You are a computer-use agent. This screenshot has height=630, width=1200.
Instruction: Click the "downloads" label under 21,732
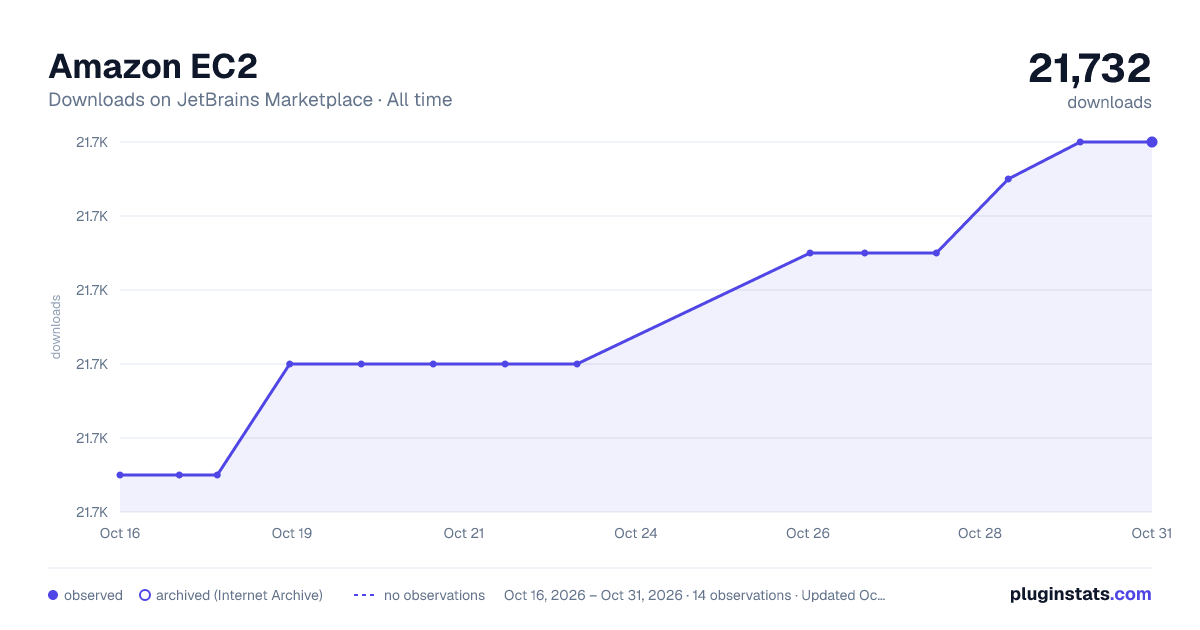pyautogui.click(x=1109, y=102)
